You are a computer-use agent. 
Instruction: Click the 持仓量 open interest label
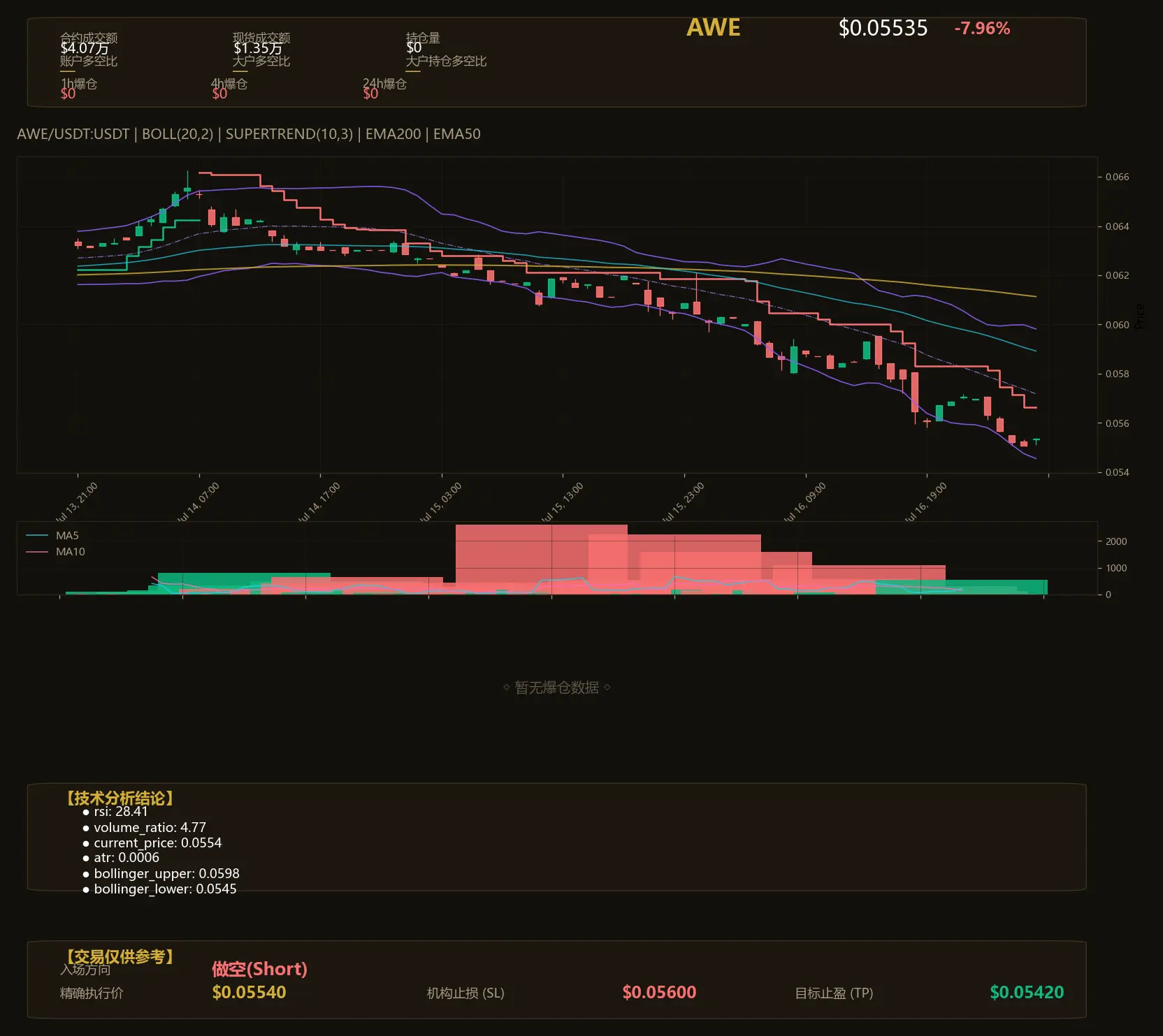tap(423, 38)
